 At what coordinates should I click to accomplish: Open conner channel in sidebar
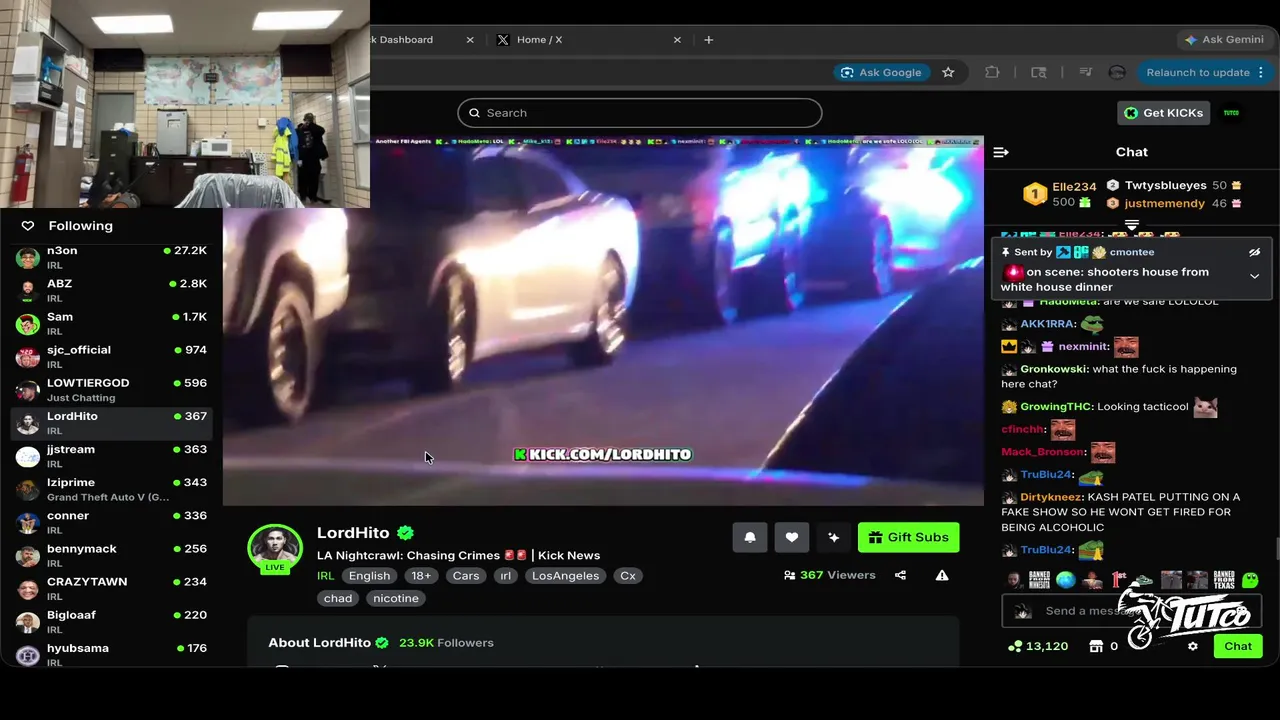click(x=111, y=521)
